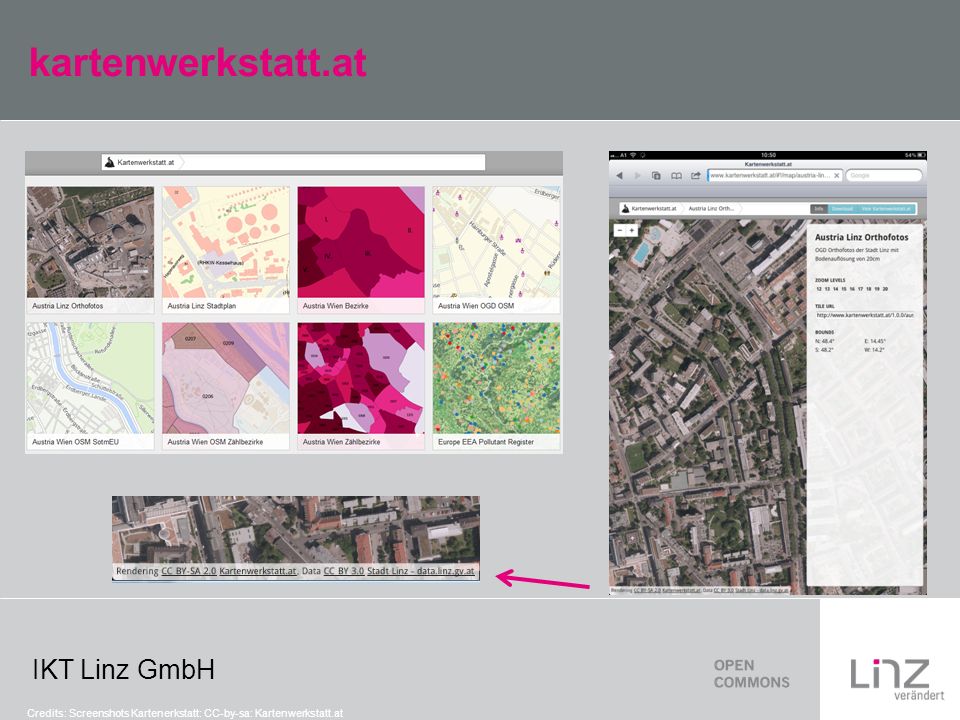Click the E: 14.45° bounds value
Viewport: 960px width, 720px height.
tap(875, 342)
